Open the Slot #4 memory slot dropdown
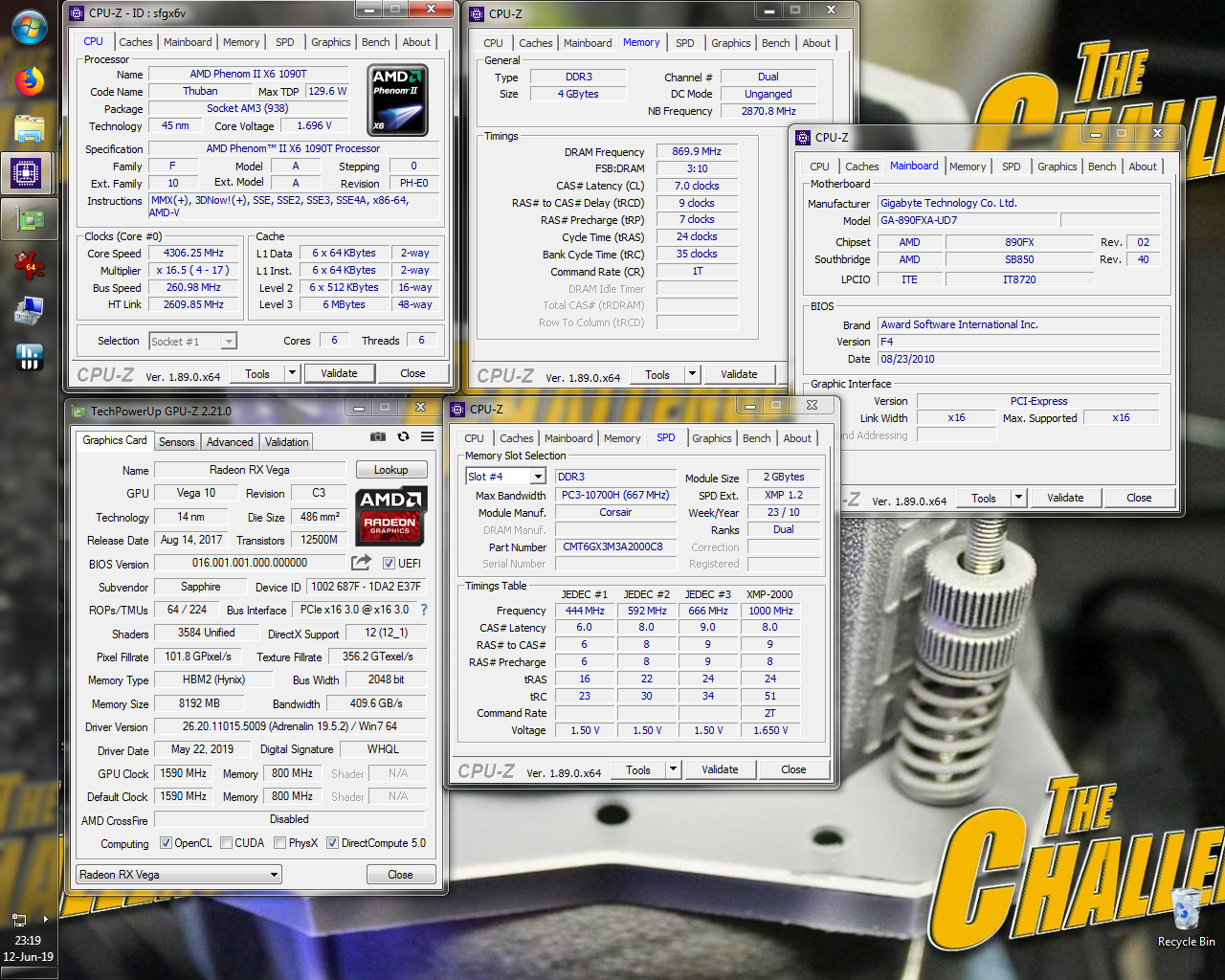 pos(538,477)
